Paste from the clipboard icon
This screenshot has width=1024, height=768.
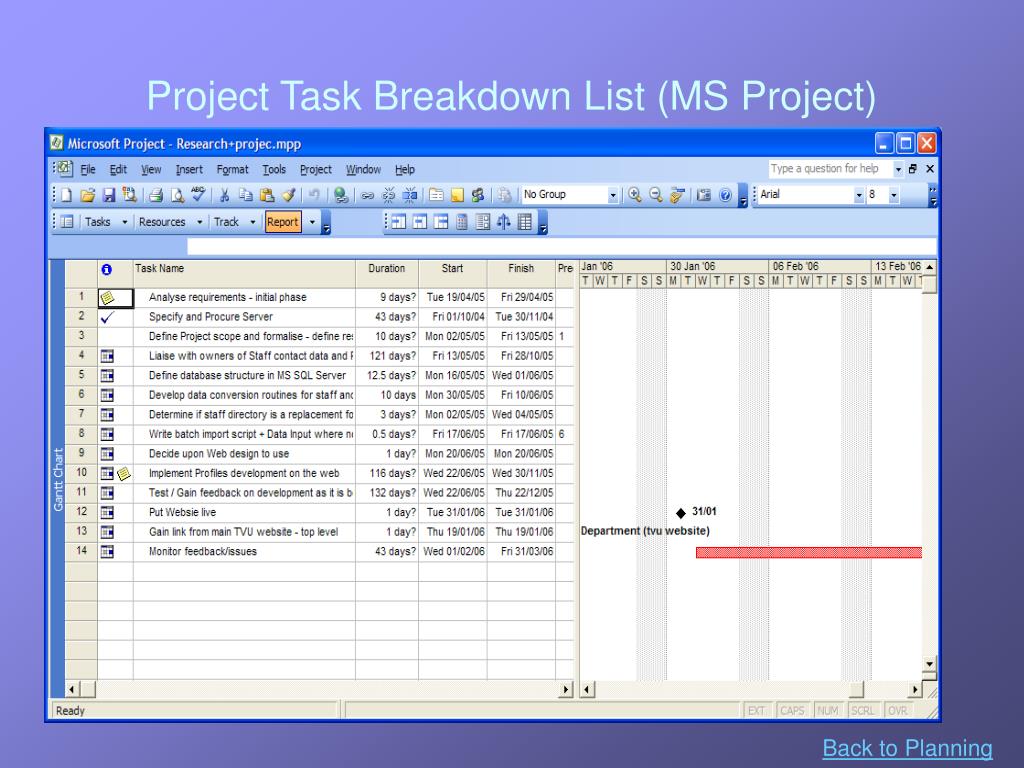coord(266,195)
